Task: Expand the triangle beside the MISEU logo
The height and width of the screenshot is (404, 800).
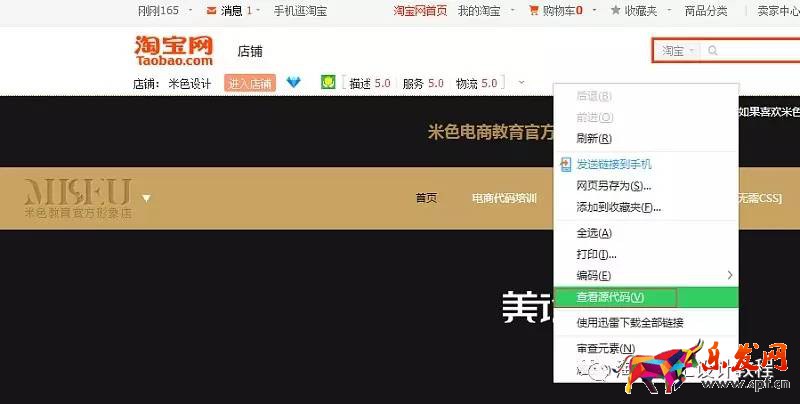Action: 146,198
